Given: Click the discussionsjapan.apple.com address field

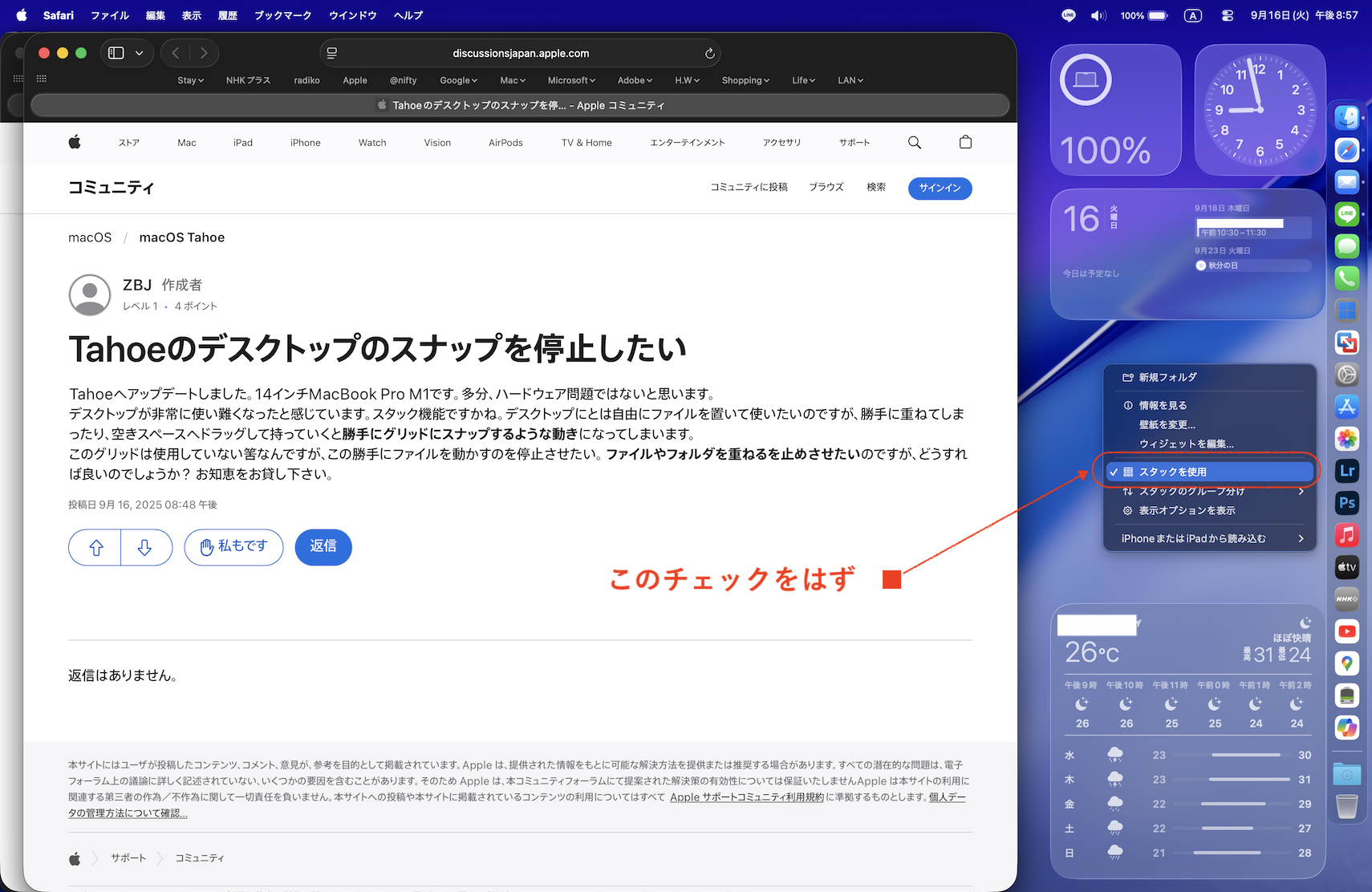Looking at the screenshot, I should click(x=520, y=53).
